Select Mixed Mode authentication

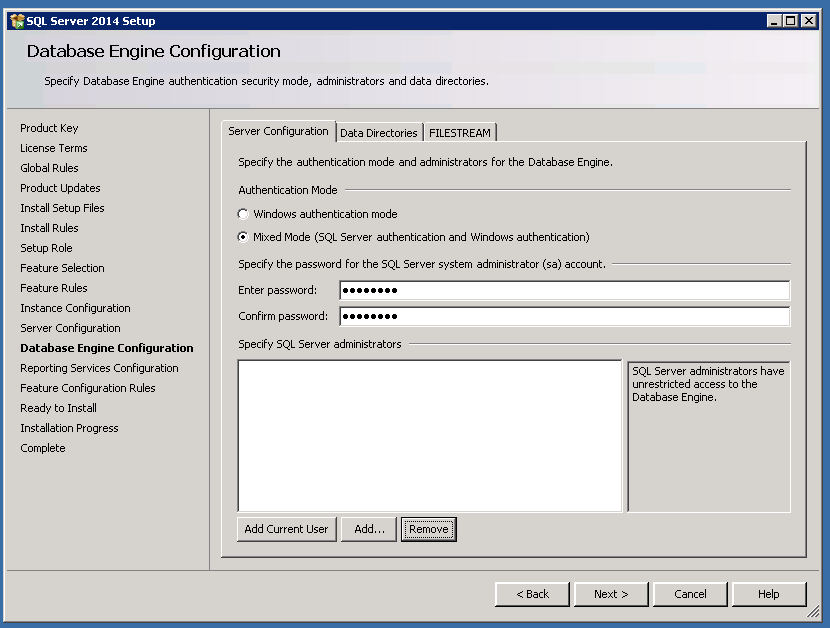(x=241, y=236)
